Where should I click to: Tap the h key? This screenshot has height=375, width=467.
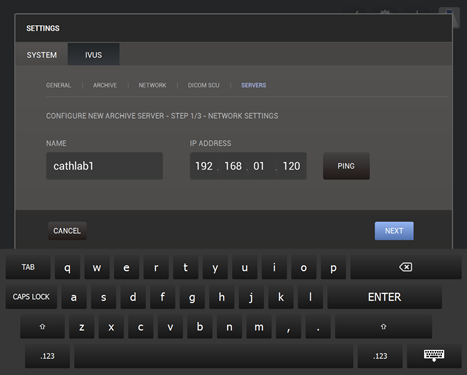coord(222,297)
